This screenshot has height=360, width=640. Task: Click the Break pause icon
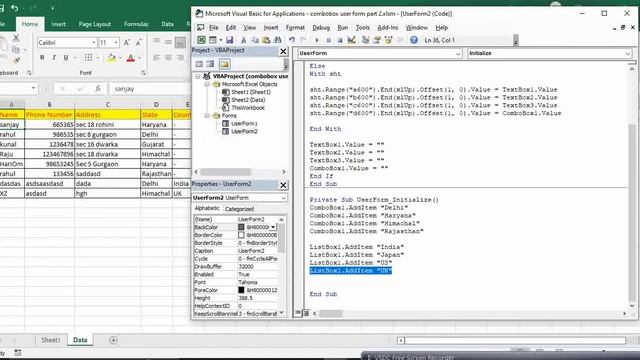point(328,40)
